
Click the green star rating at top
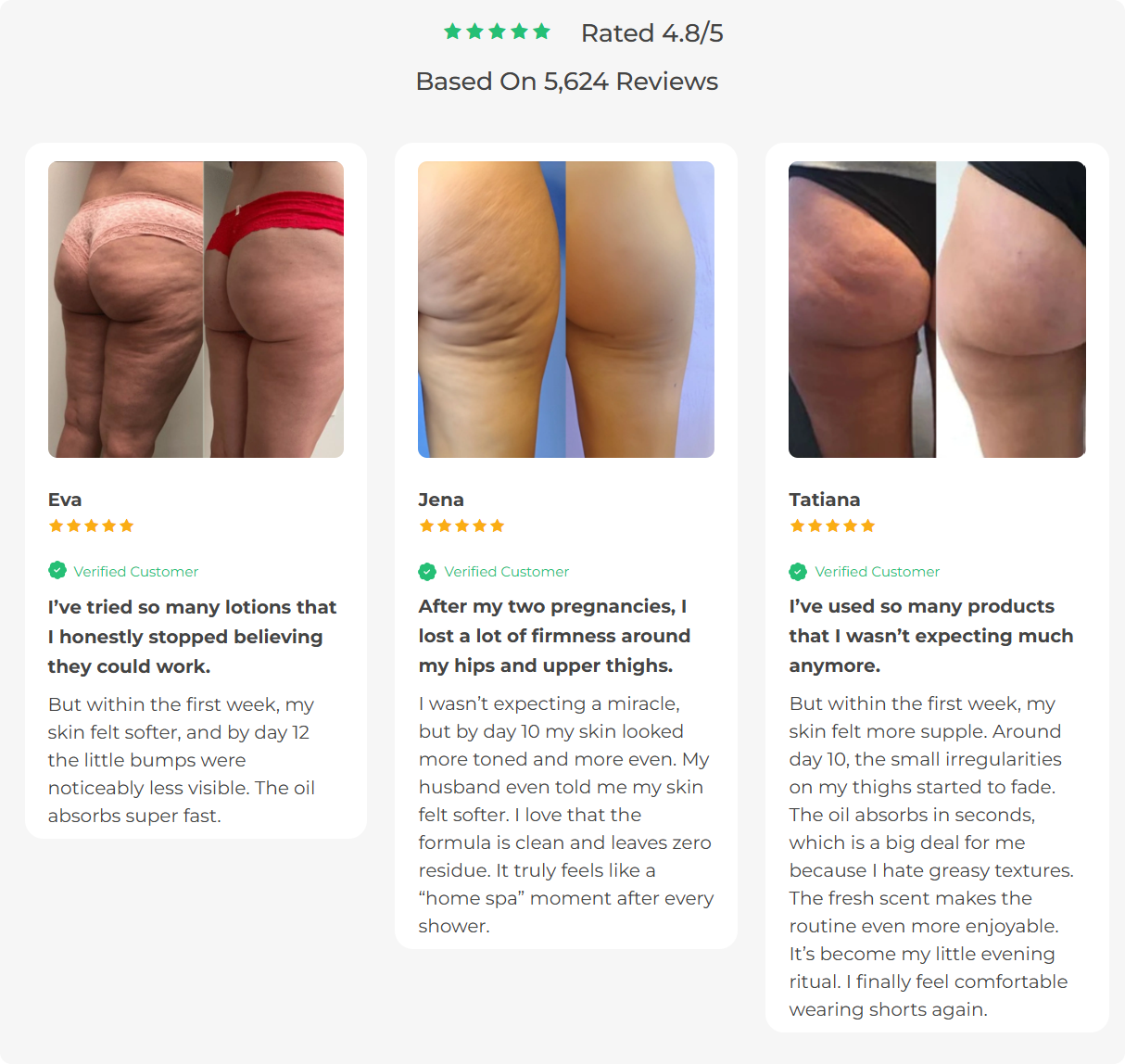(497, 32)
